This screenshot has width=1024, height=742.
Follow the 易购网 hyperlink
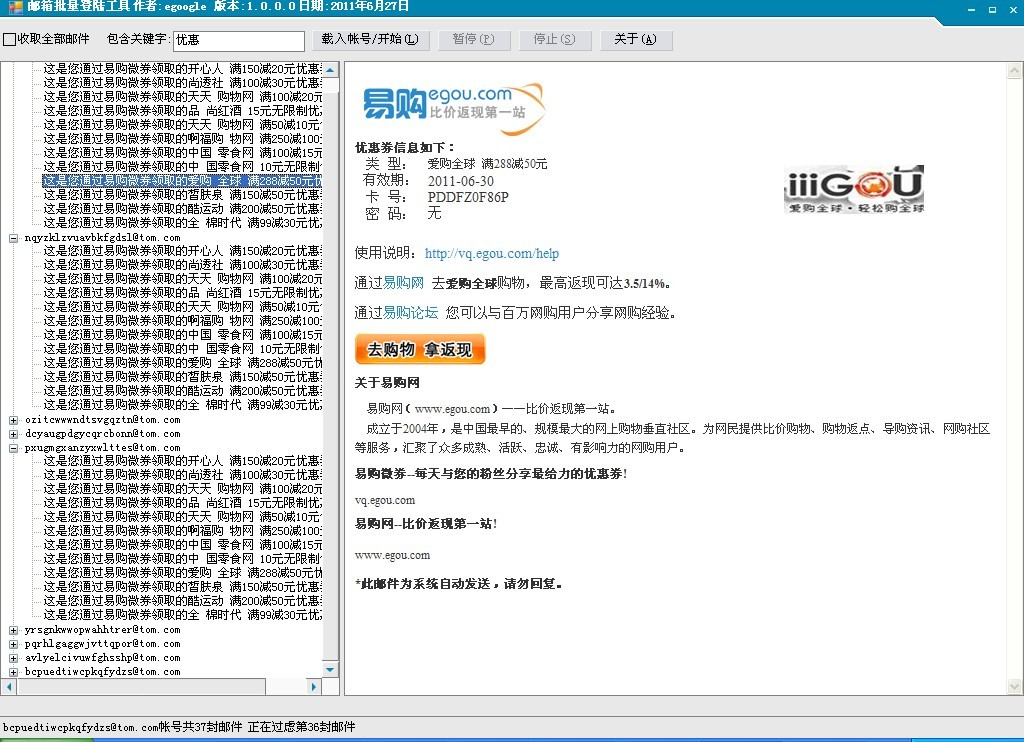click(x=403, y=283)
